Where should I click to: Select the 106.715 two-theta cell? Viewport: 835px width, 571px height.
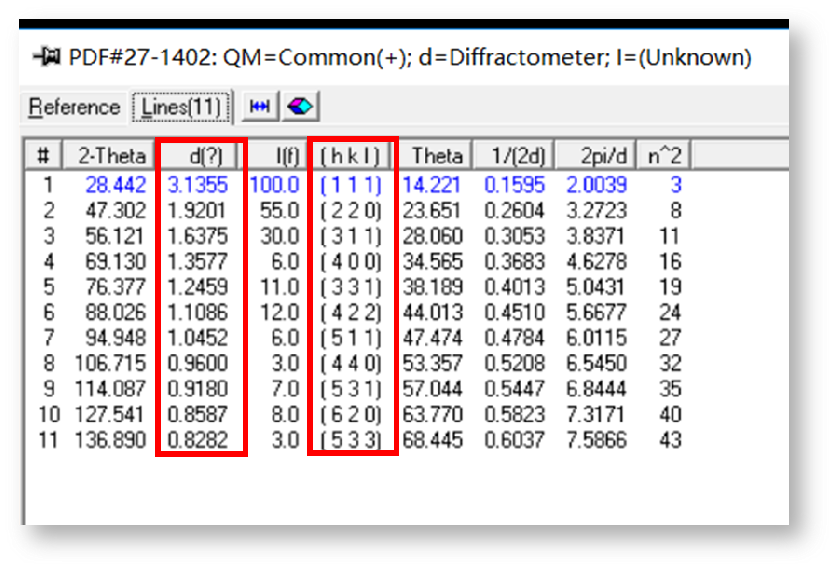(x=110, y=363)
